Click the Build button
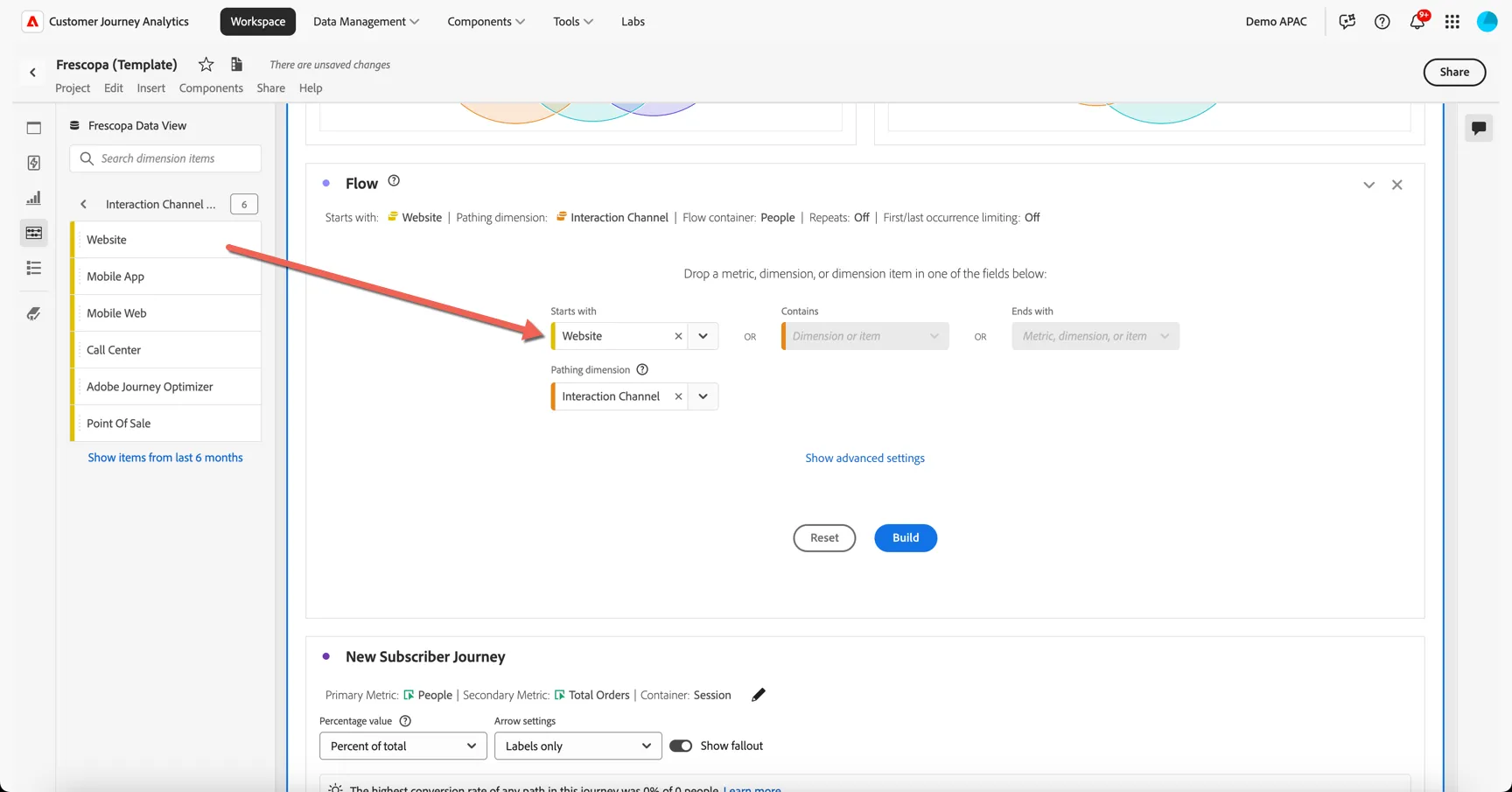 tap(906, 538)
